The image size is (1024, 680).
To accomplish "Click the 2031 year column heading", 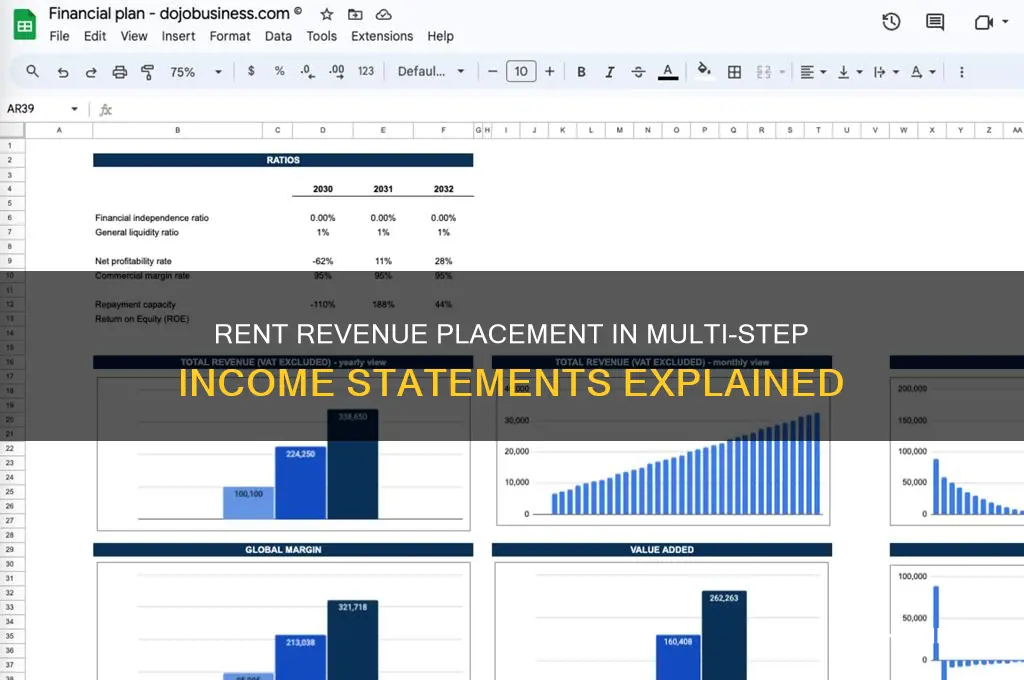I will [383, 189].
